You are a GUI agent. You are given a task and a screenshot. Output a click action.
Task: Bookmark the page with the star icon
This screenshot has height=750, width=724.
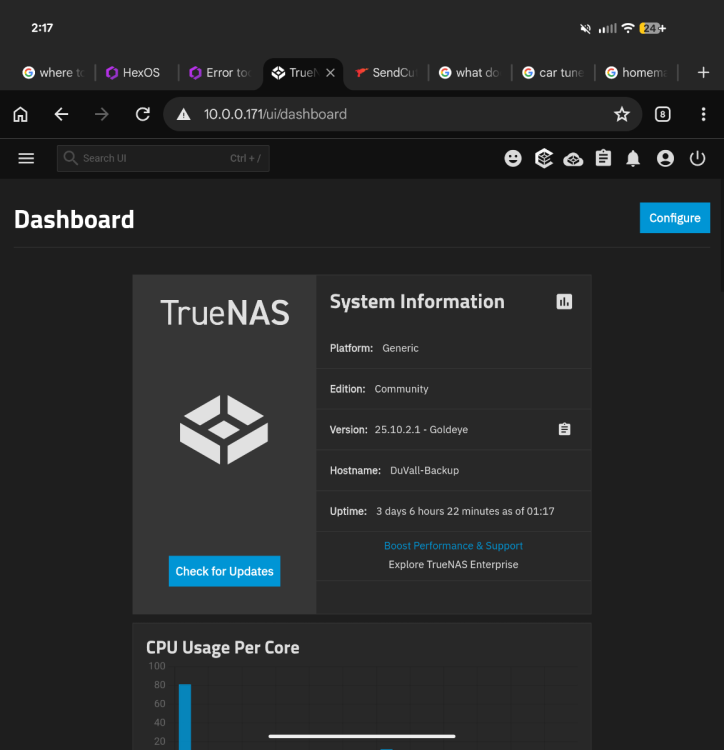[x=622, y=114]
